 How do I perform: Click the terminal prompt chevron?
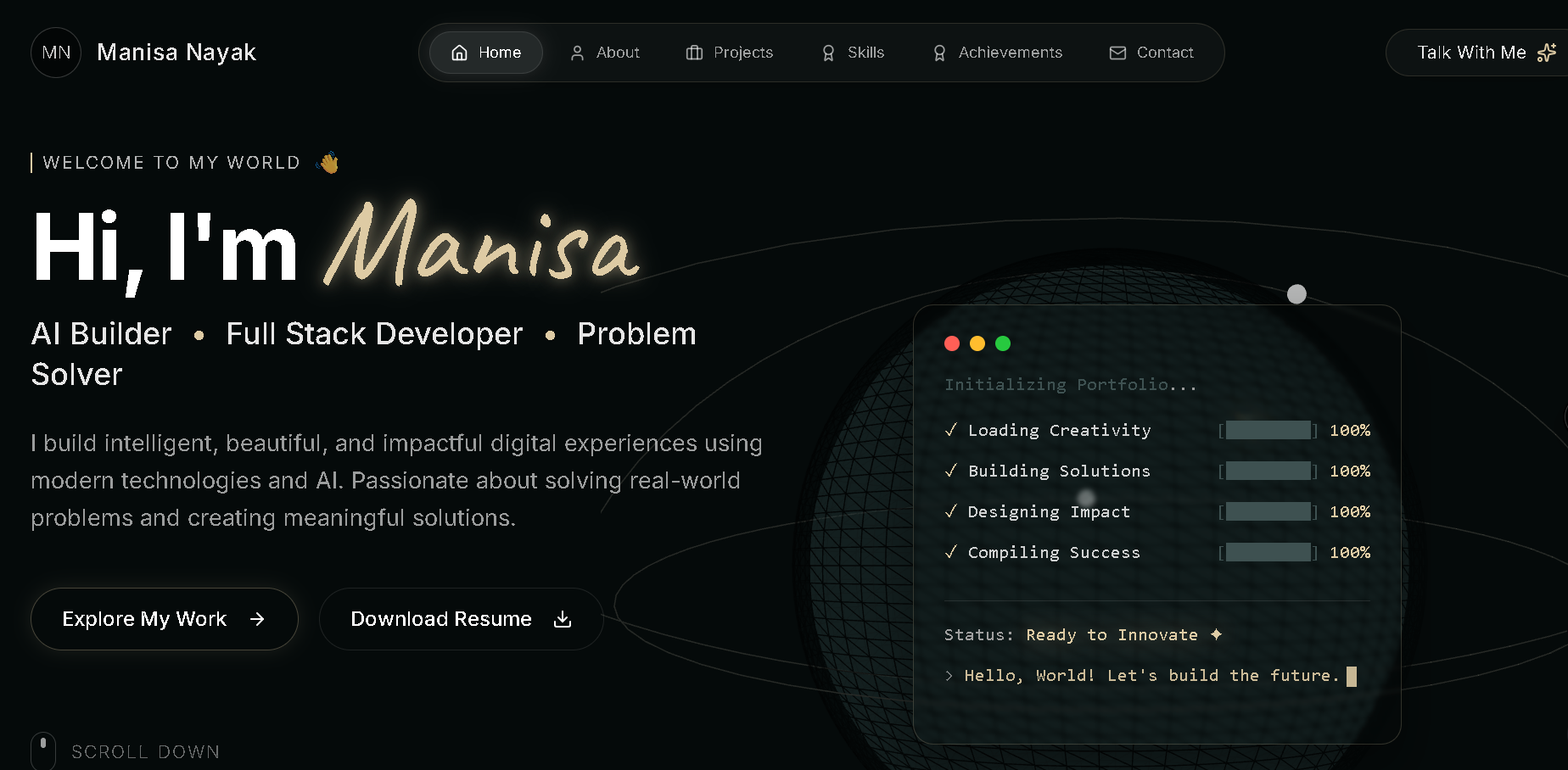pyautogui.click(x=949, y=676)
